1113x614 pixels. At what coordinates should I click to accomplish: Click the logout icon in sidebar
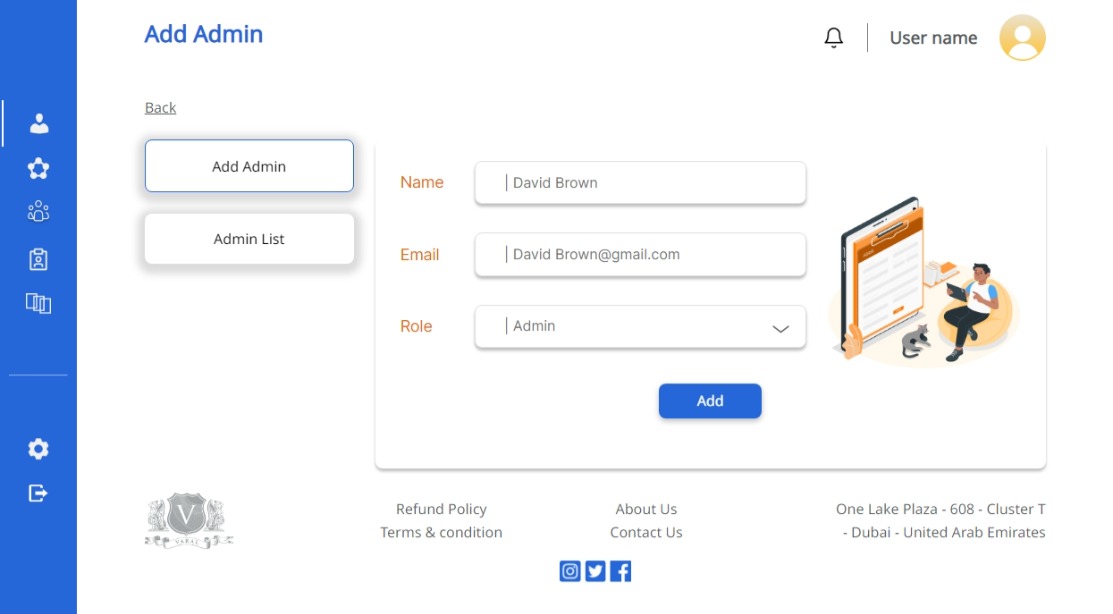click(38, 493)
